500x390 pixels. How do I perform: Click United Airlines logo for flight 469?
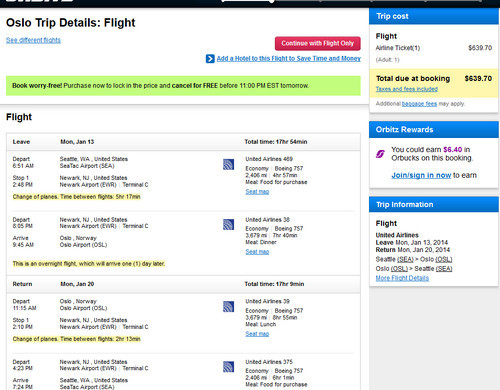pyautogui.click(x=228, y=164)
